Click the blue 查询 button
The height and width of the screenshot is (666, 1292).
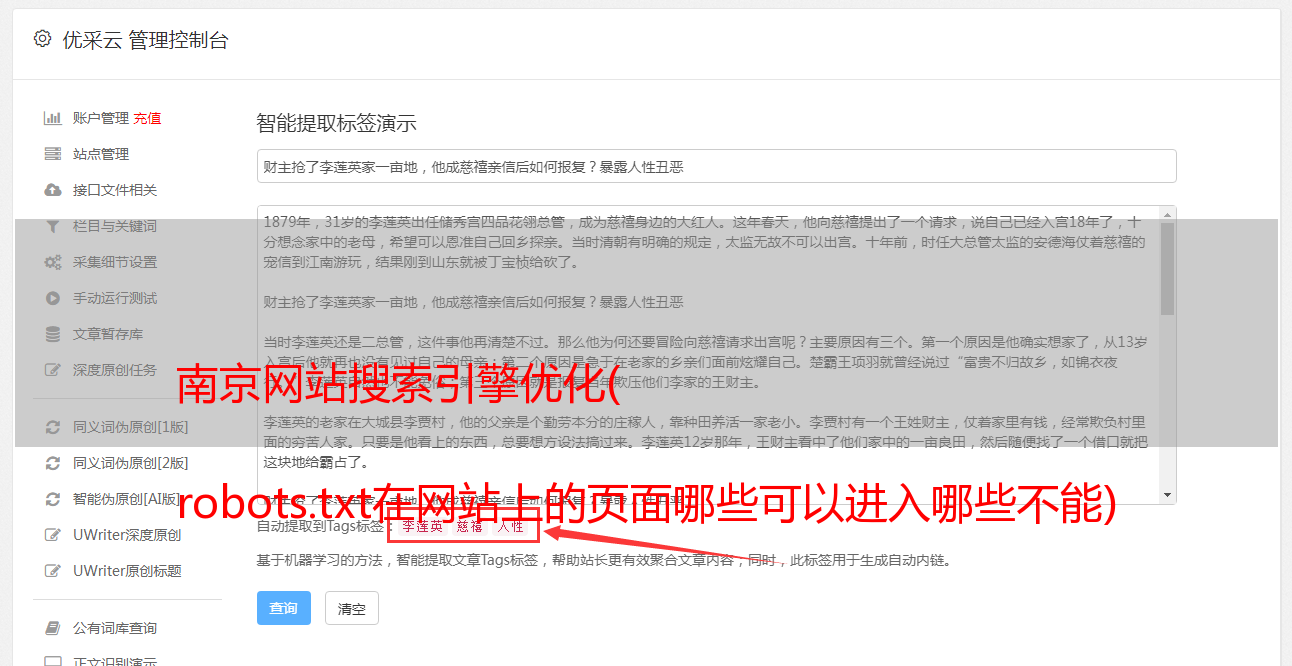point(284,608)
